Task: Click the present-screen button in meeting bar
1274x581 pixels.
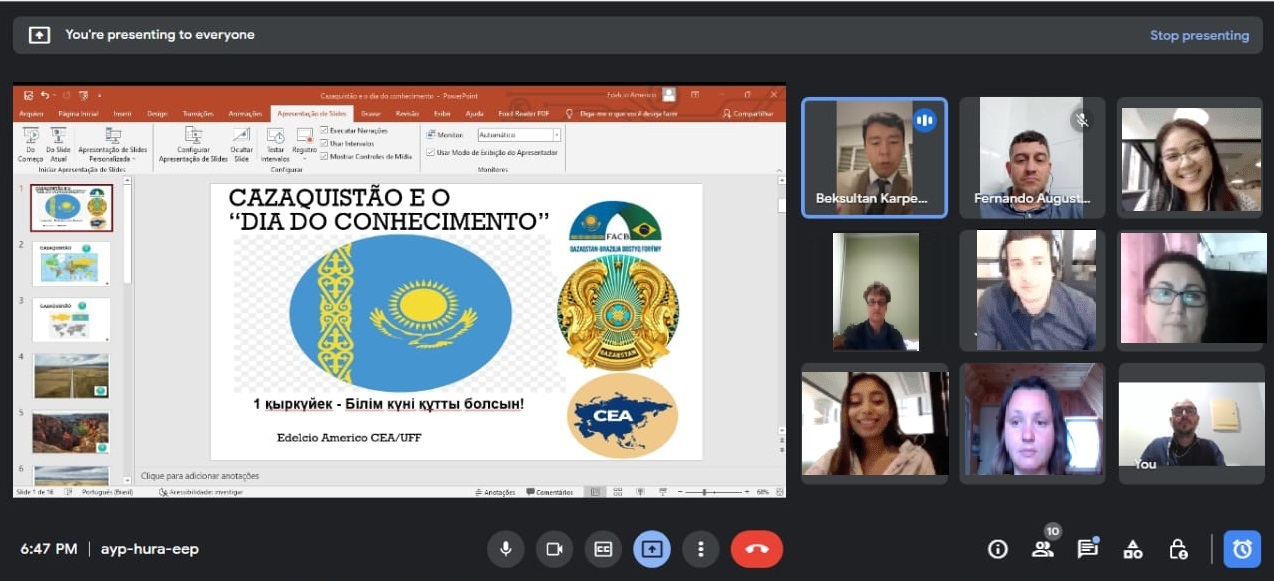Action: [652, 549]
